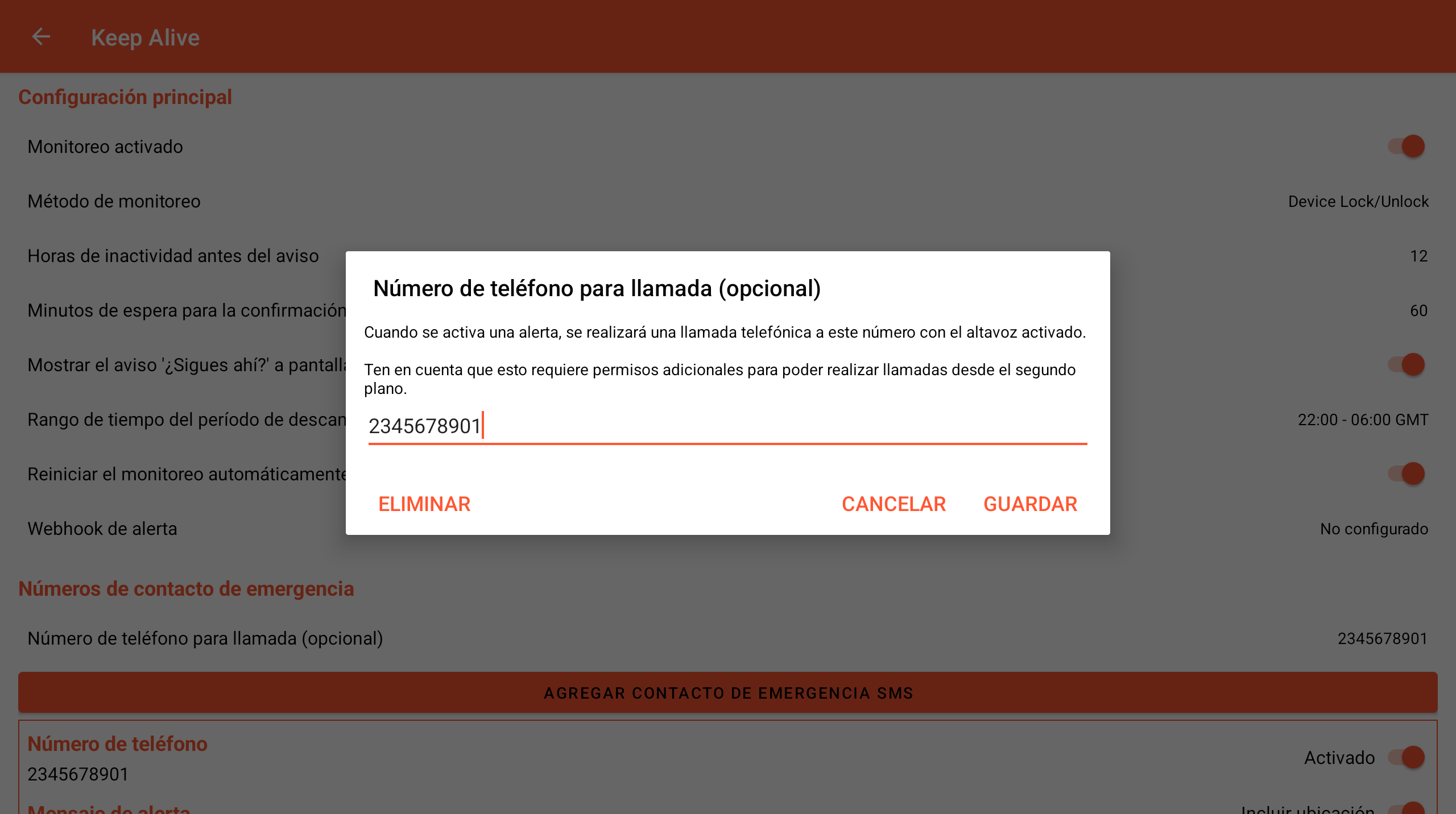1456x814 pixels.
Task: Click the confirmation wait value '60'
Action: click(x=1419, y=310)
